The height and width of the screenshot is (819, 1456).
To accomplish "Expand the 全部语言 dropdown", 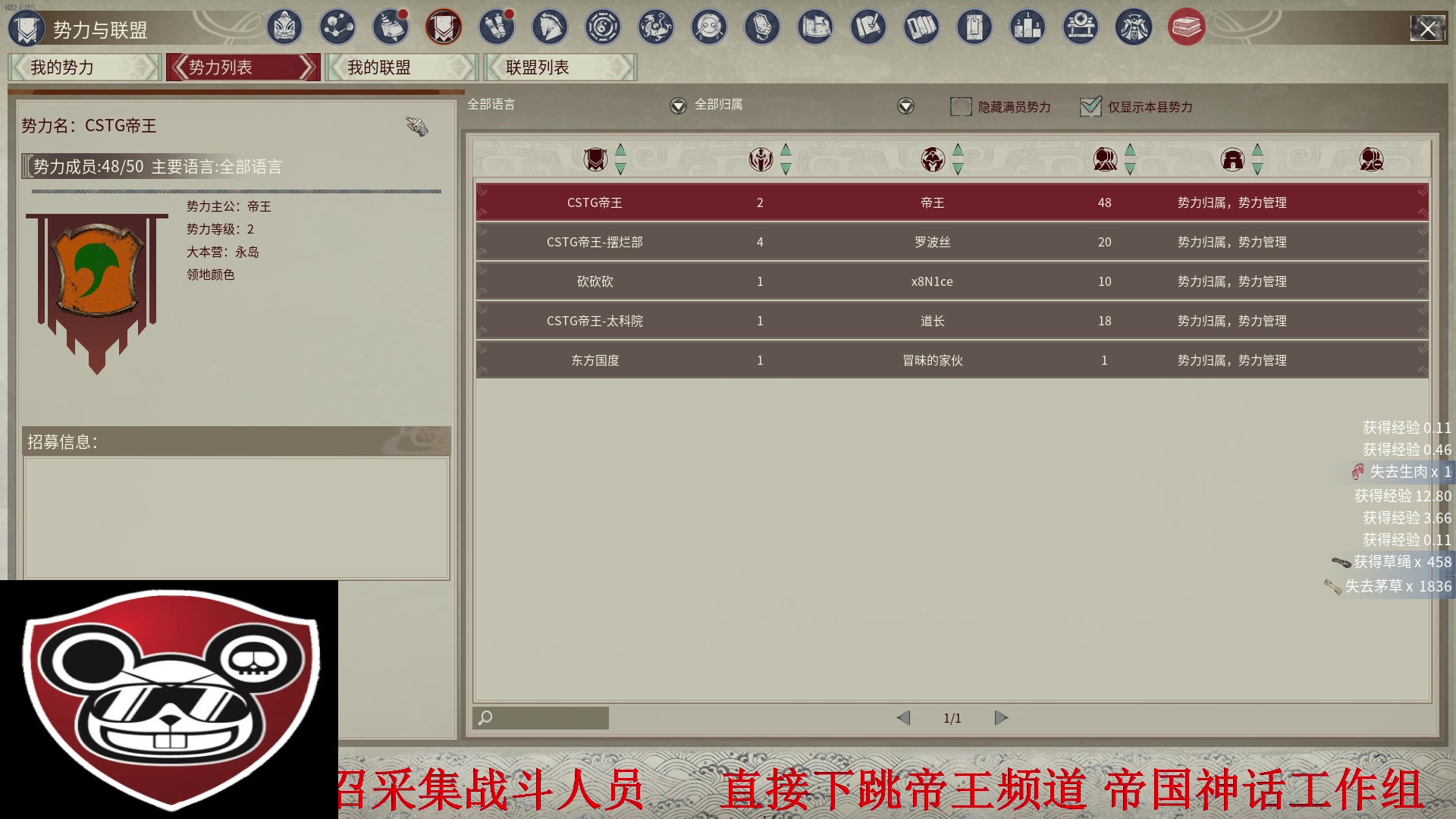I will click(678, 106).
